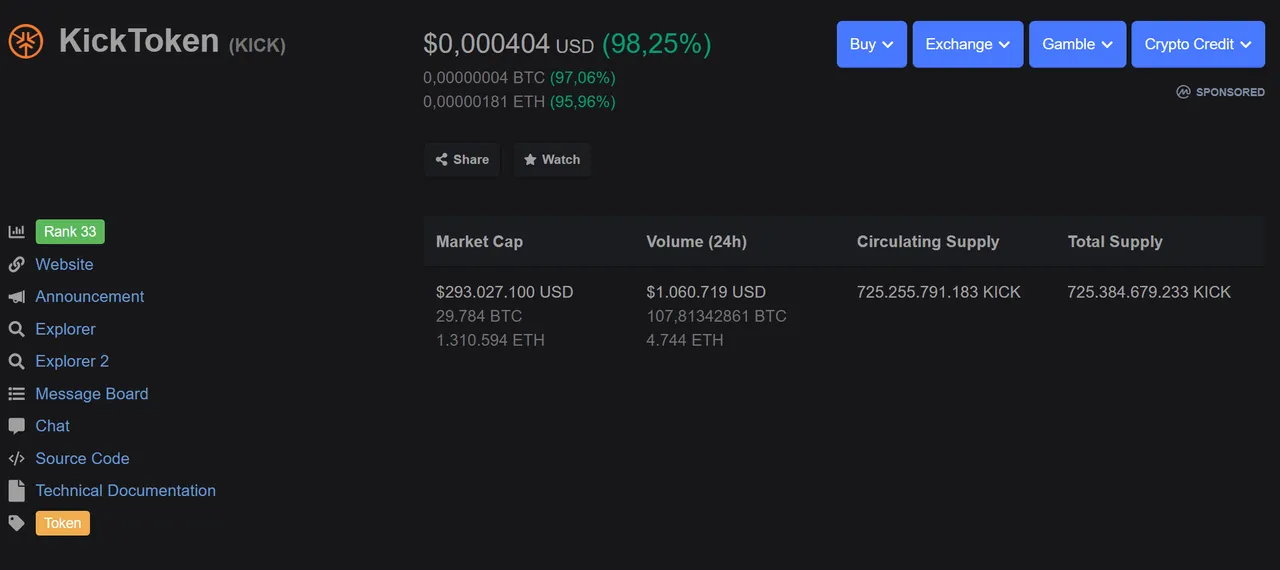The height and width of the screenshot is (570, 1280).
Task: Click the speech bubble Chat icon
Action: 16,426
